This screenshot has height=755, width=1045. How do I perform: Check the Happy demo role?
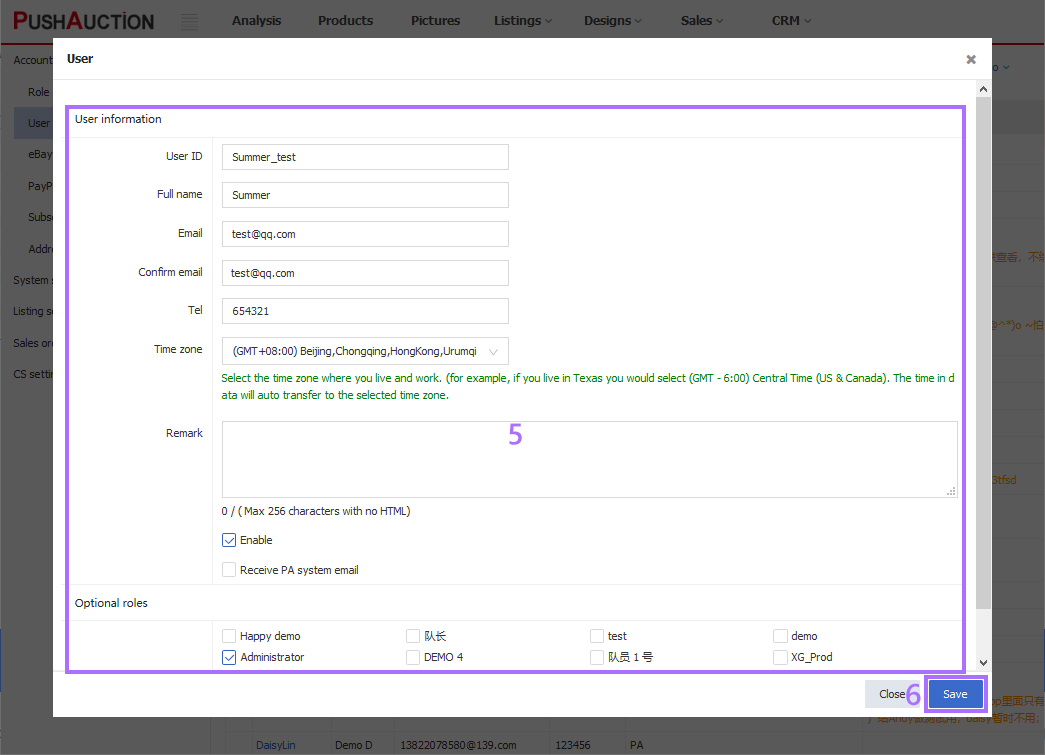tap(229, 635)
